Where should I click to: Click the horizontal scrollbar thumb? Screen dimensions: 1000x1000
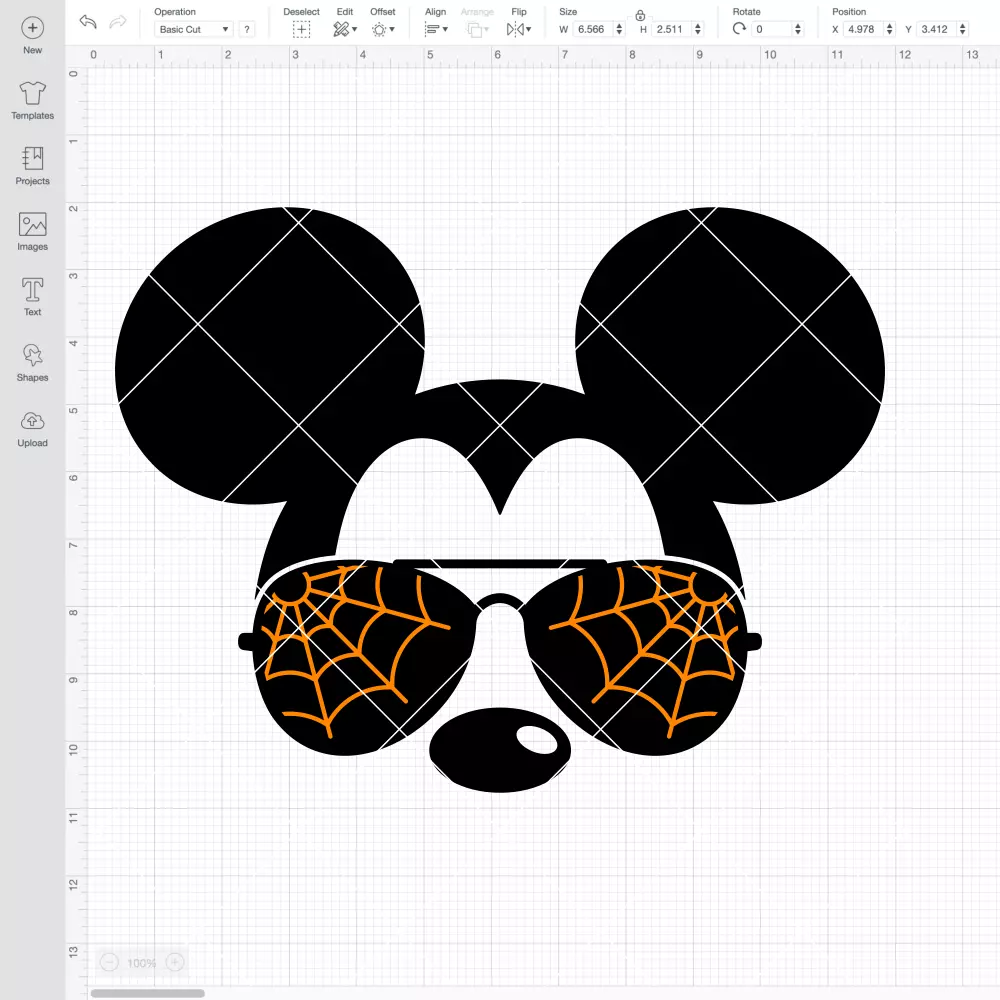[147, 993]
